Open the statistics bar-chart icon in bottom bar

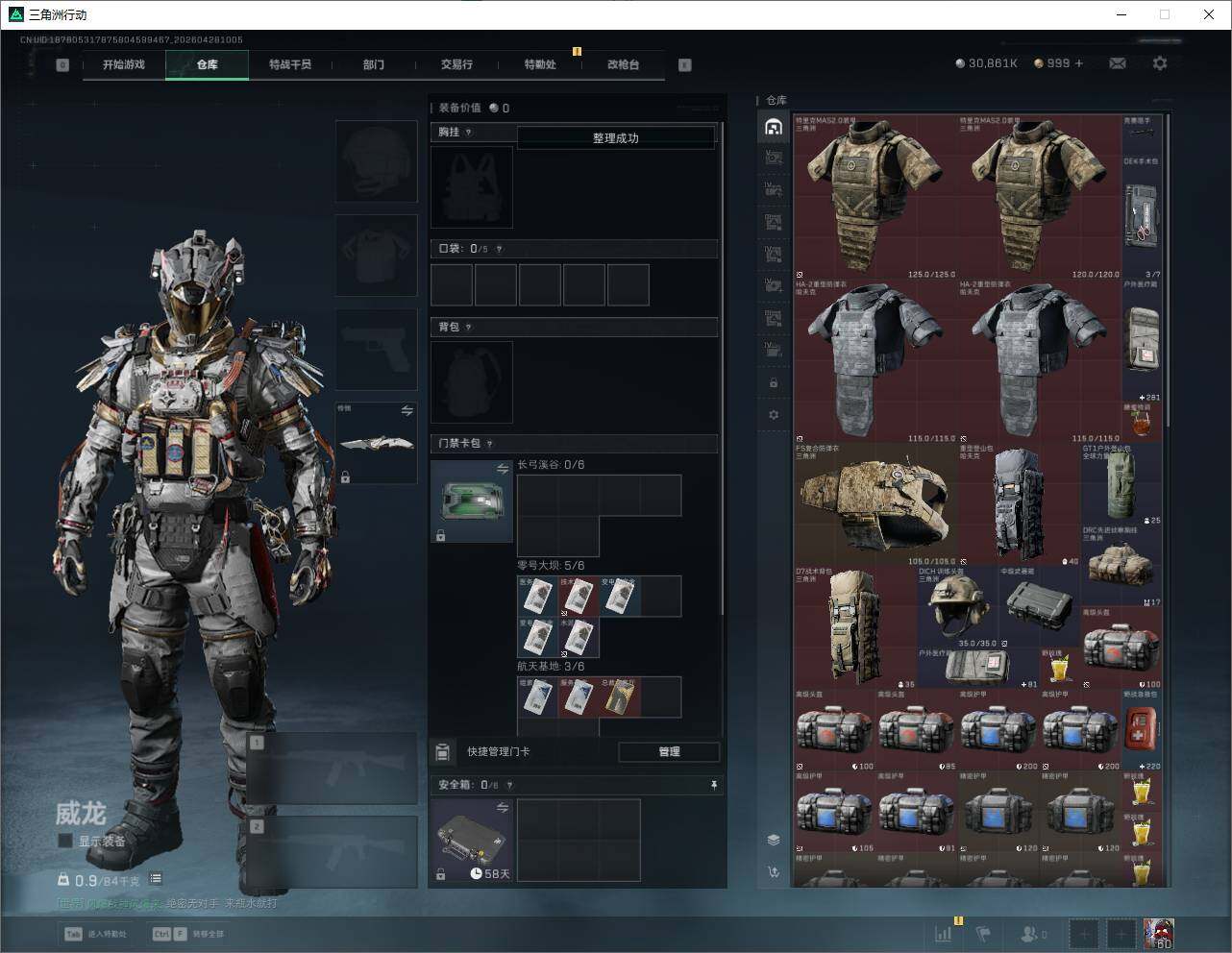[944, 933]
